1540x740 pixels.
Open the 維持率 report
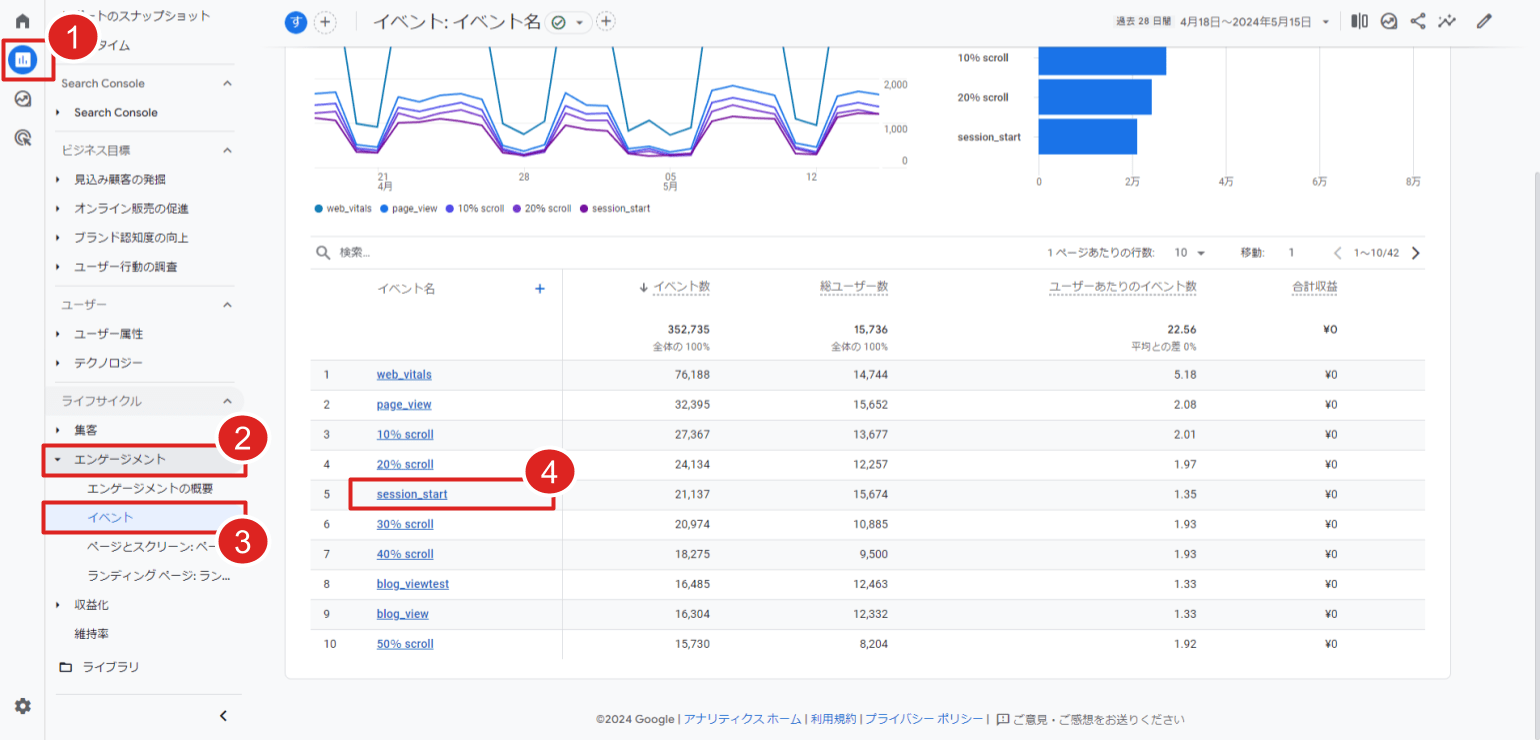coord(91,634)
